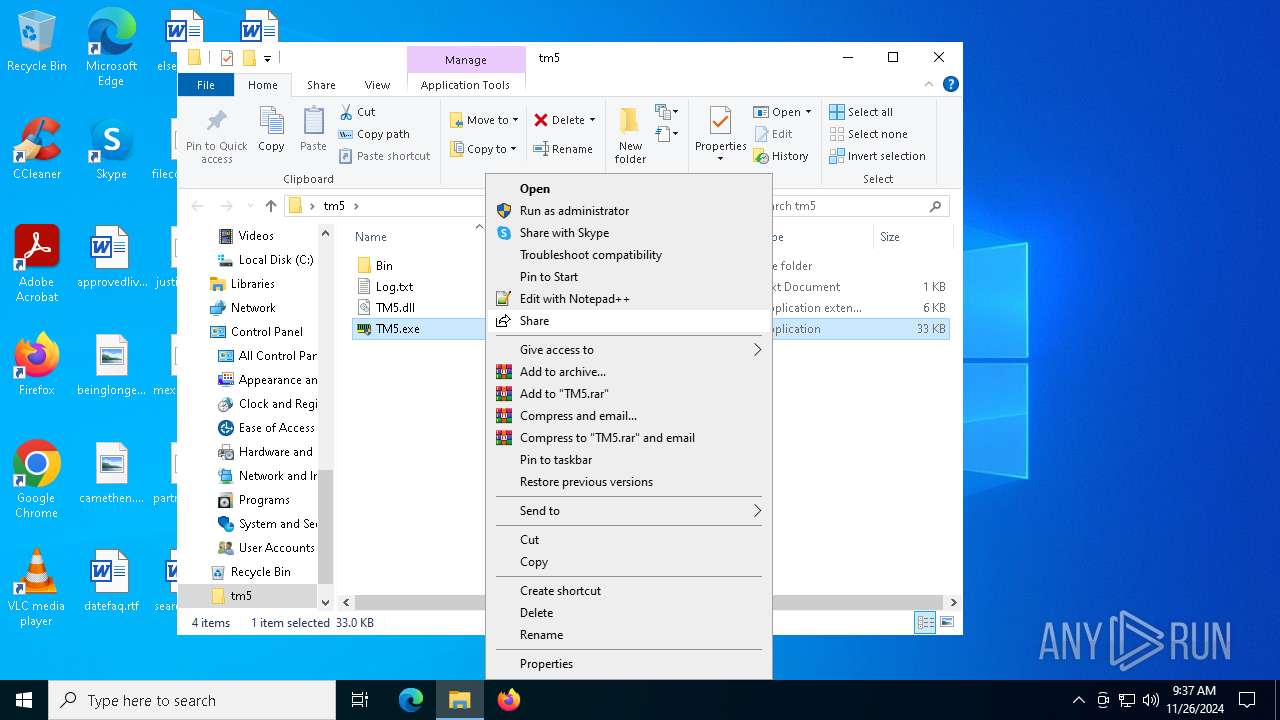Open the Application Tools tab
This screenshot has width=1280, height=720.
[465, 85]
